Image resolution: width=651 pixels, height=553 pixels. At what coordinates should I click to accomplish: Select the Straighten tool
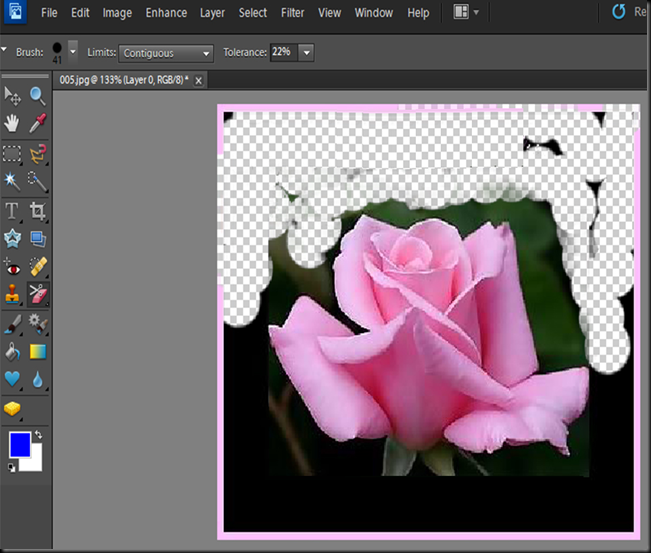(37, 239)
